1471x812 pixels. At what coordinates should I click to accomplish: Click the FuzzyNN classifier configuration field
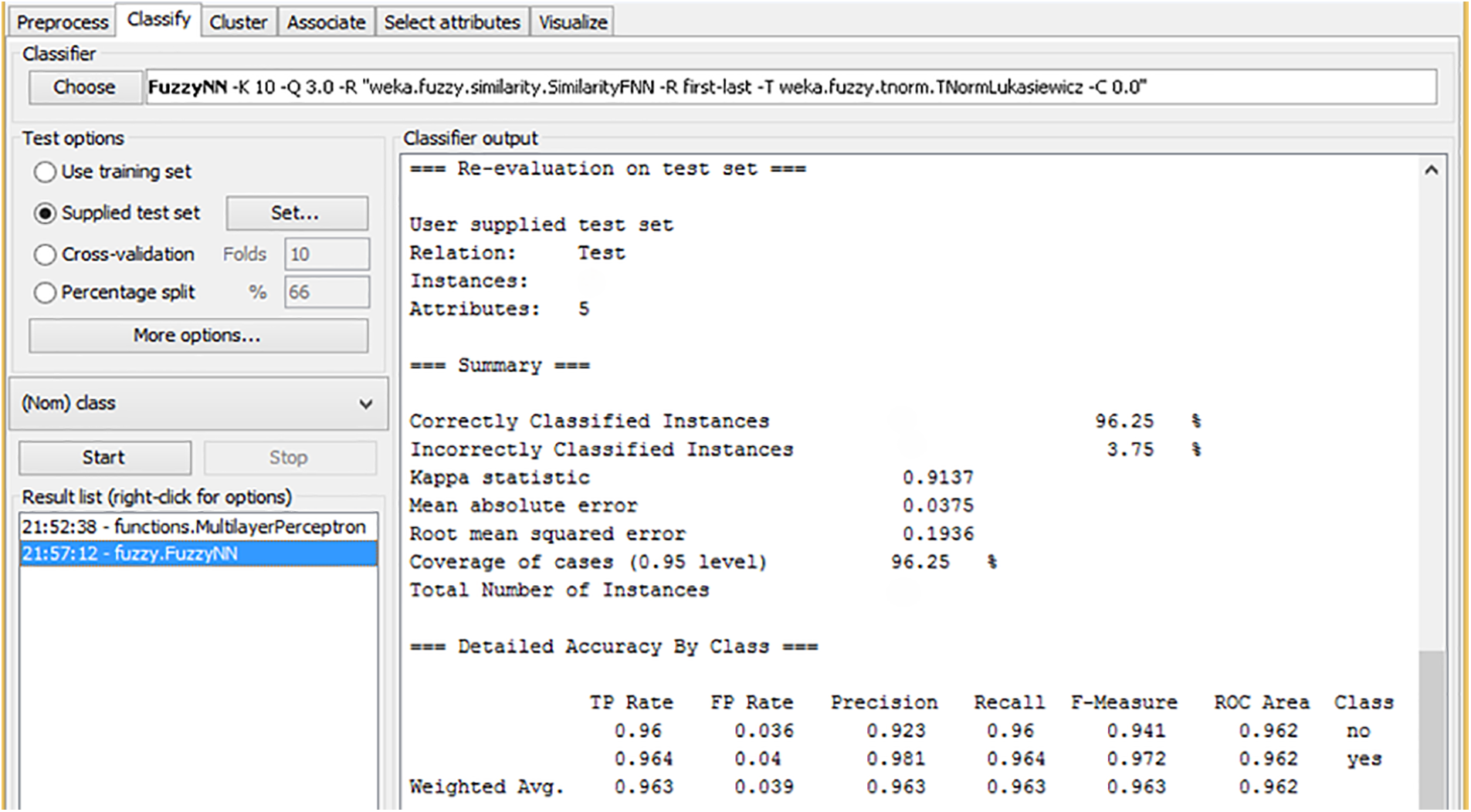click(791, 87)
